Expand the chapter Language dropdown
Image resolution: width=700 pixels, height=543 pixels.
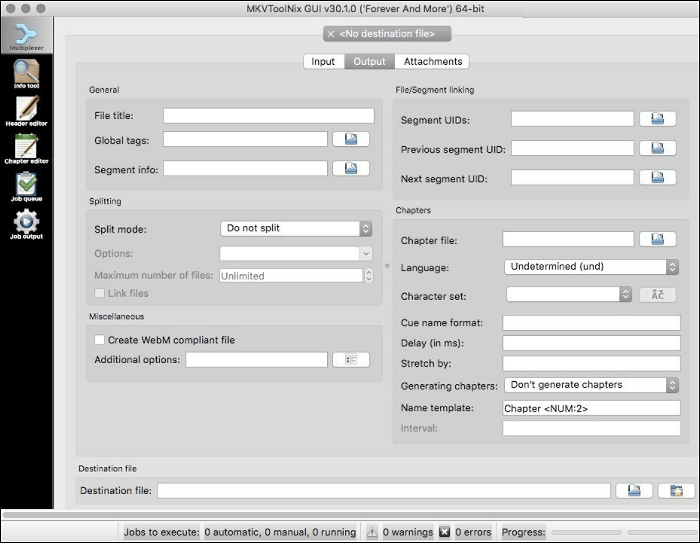[x=591, y=267]
